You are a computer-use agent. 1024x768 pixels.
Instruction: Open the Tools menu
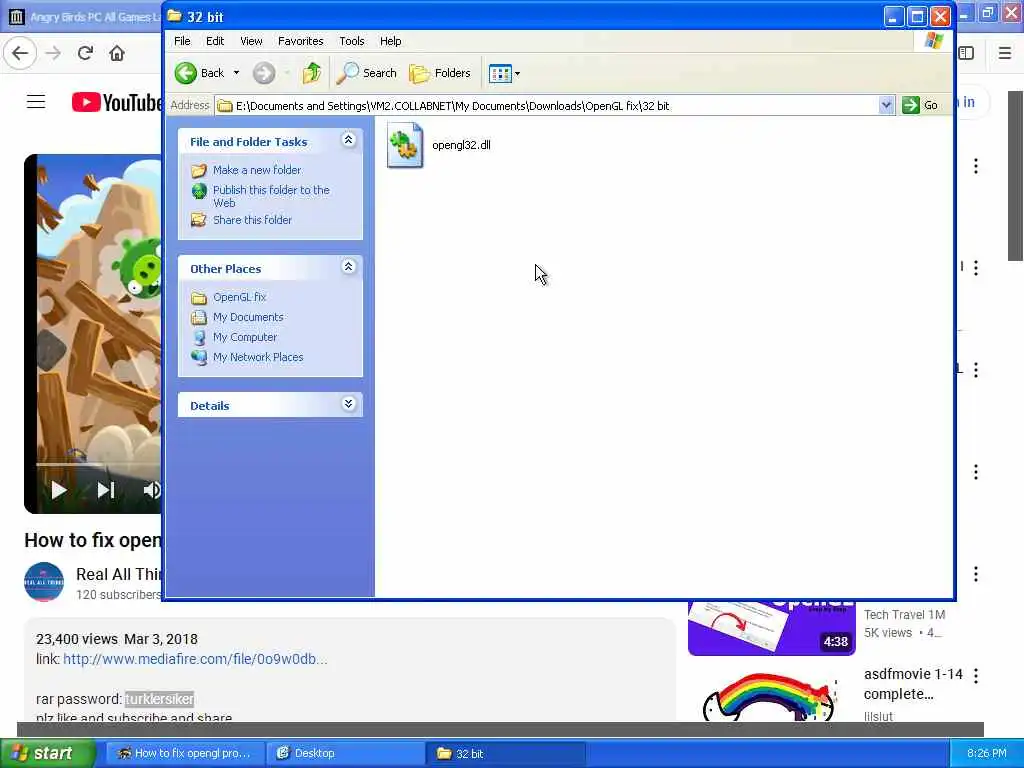click(351, 41)
